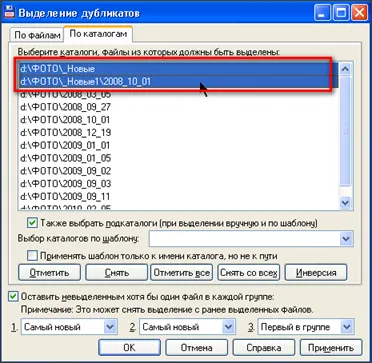The width and height of the screenshot is (372, 363).
Task: Click the Отметить button
Action: (x=49, y=273)
